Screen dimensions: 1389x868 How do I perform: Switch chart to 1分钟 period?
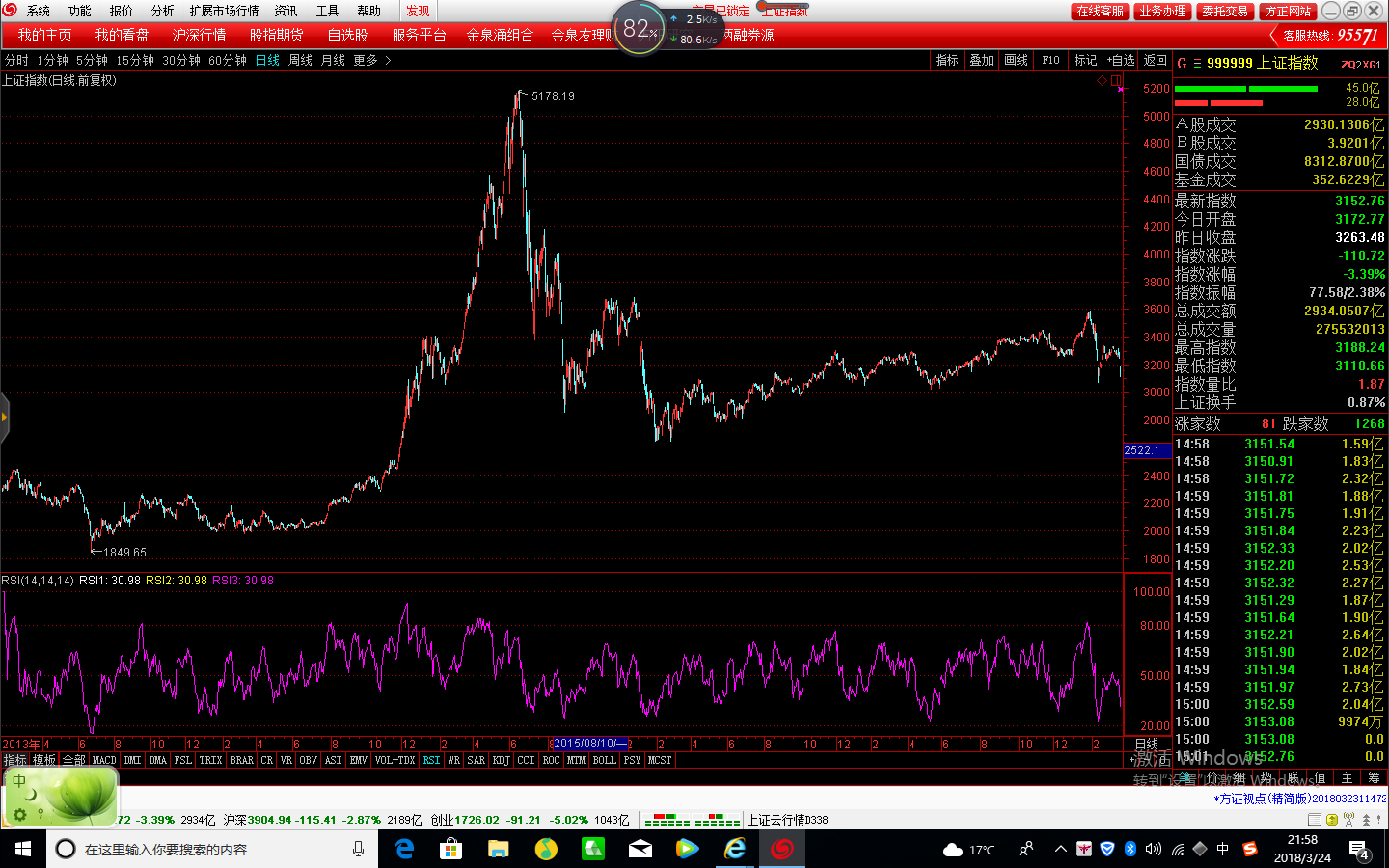click(x=53, y=60)
